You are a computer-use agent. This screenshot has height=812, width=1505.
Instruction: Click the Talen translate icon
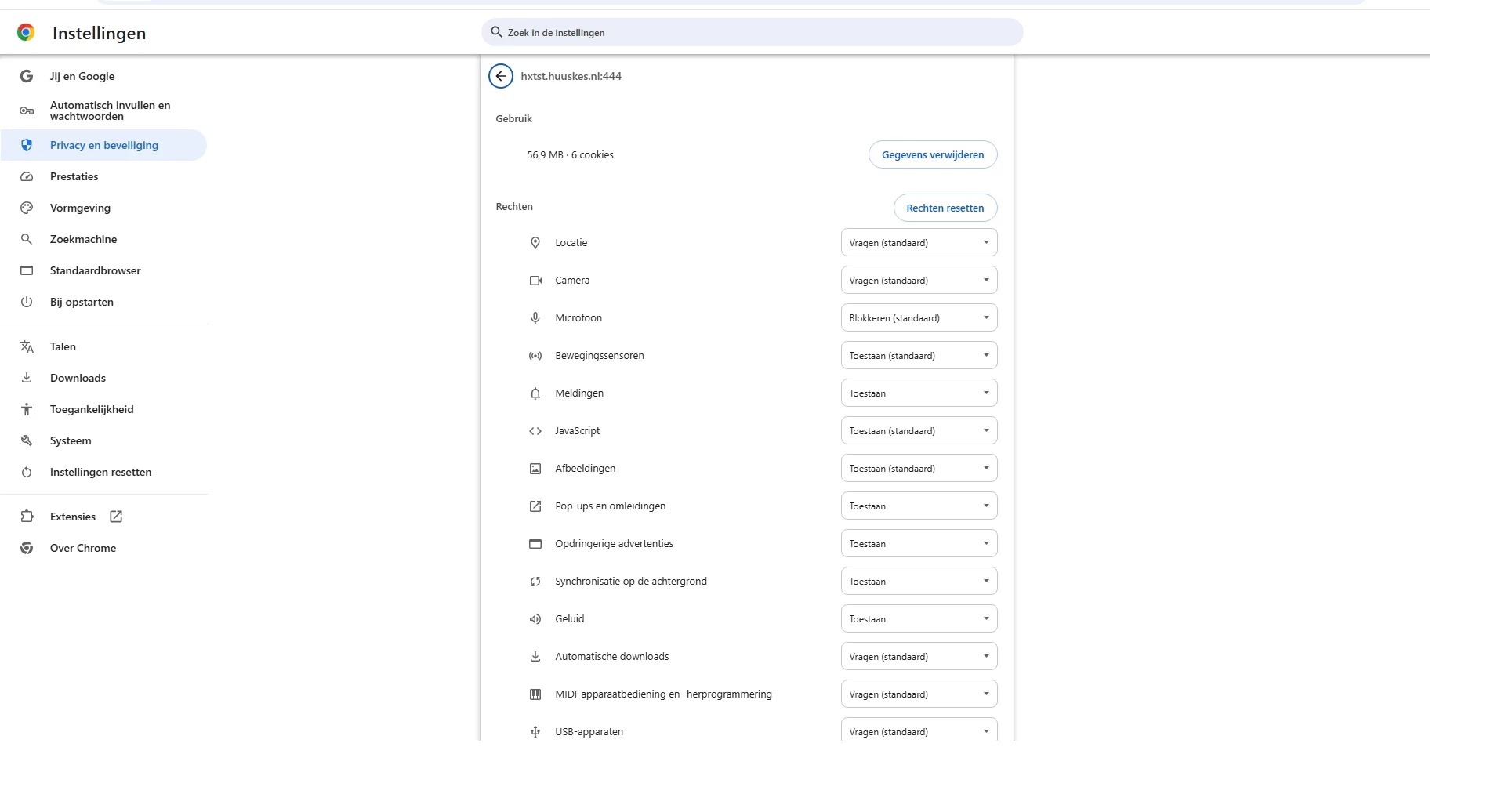coord(27,346)
